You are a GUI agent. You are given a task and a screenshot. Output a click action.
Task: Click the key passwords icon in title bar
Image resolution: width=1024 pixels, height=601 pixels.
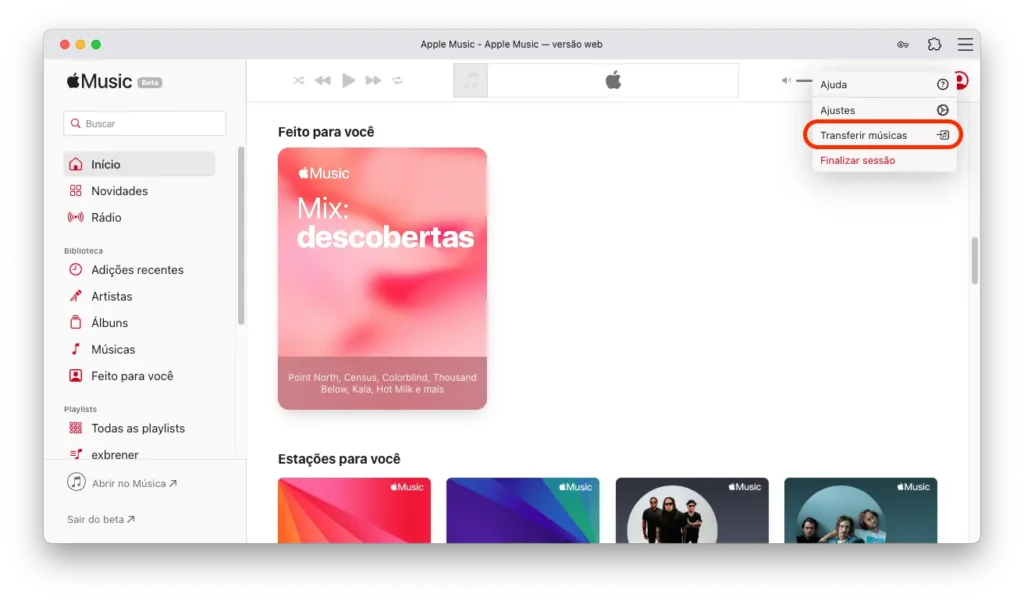[903, 45]
